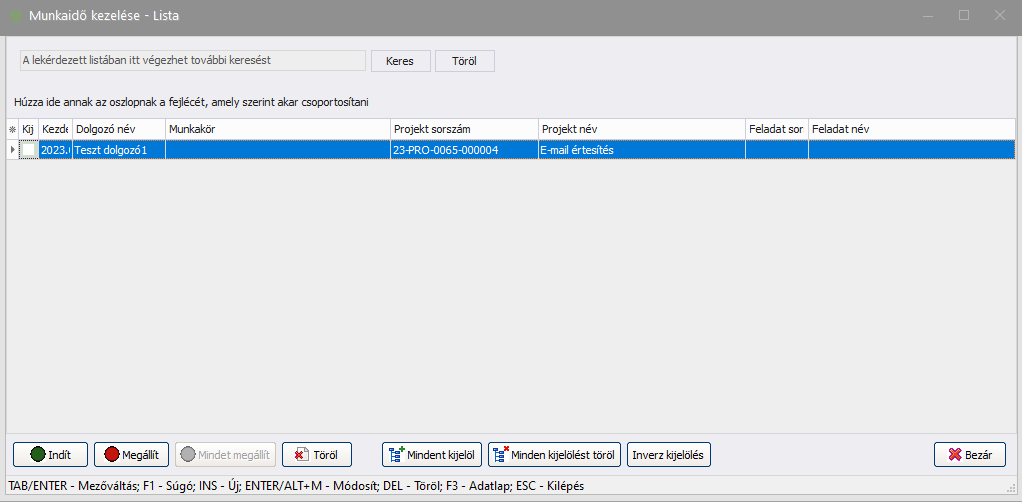Viewport: 1022px width, 503px height.
Task: Invert selection with Inverz kijelölés button
Action: 668,454
